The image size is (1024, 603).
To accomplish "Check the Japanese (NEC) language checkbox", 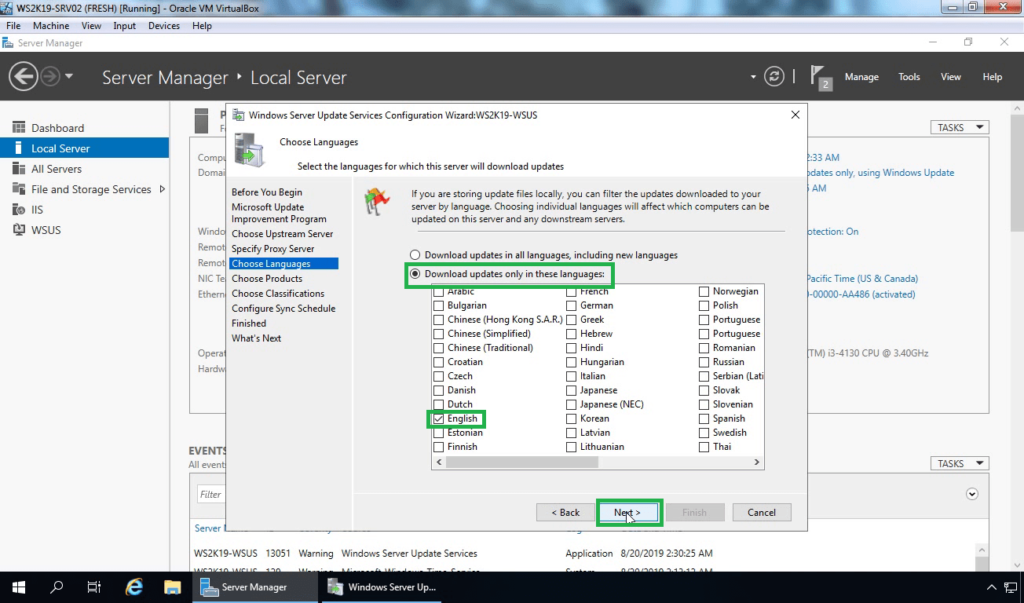I will pos(571,404).
